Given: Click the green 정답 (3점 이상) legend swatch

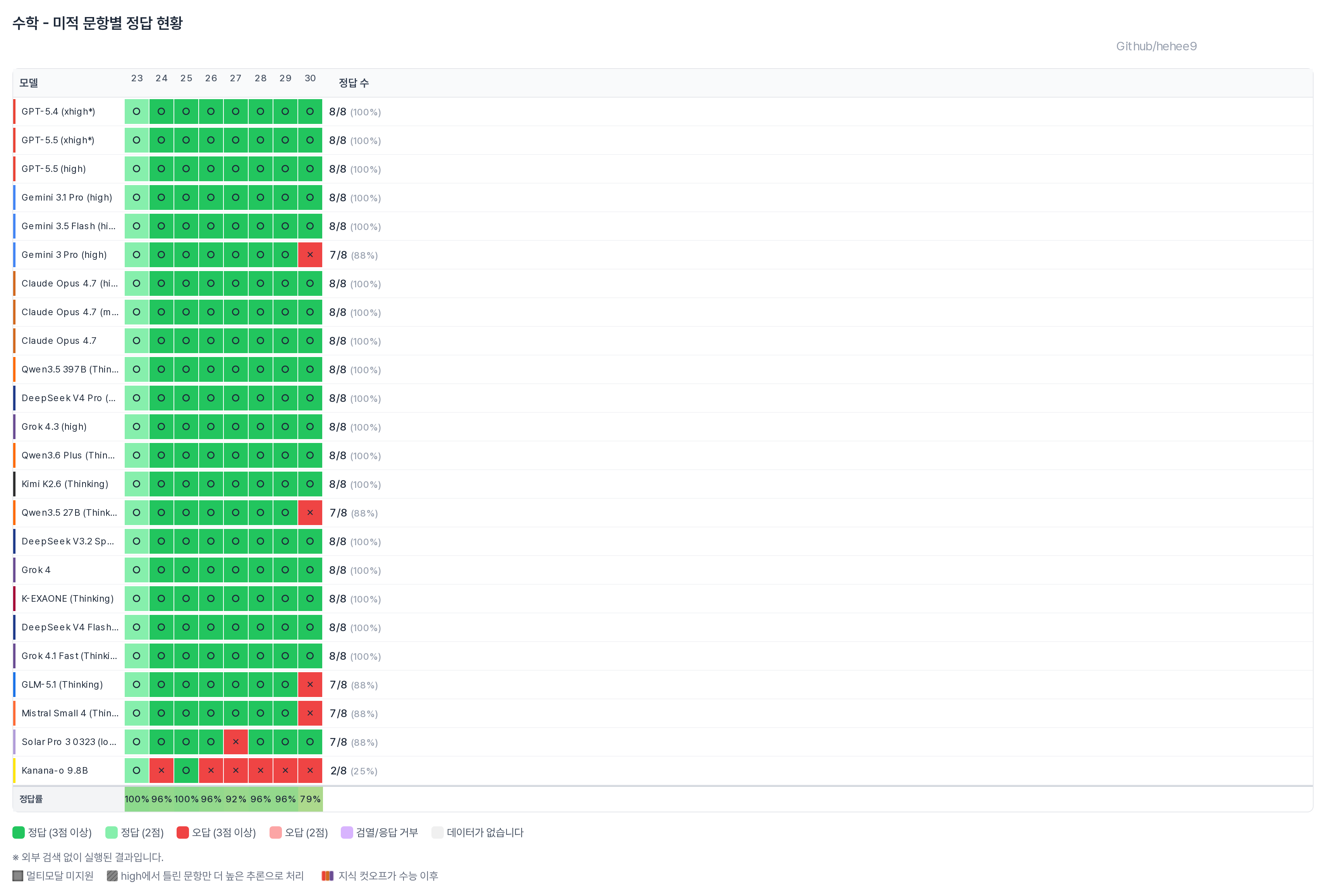Looking at the screenshot, I should tap(18, 832).
